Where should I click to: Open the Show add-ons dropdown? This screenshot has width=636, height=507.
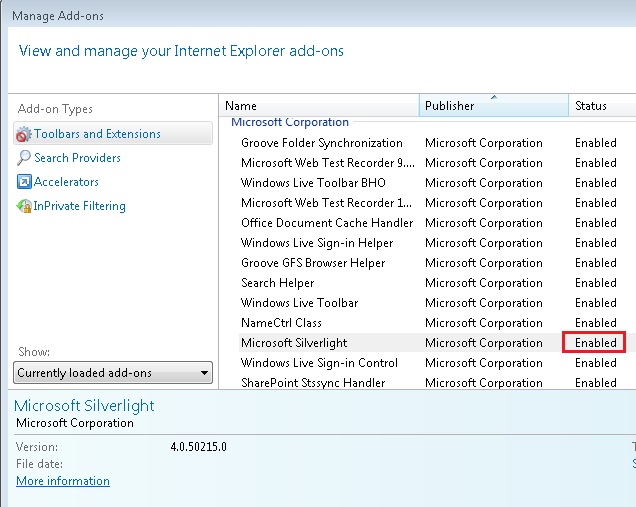coord(114,373)
